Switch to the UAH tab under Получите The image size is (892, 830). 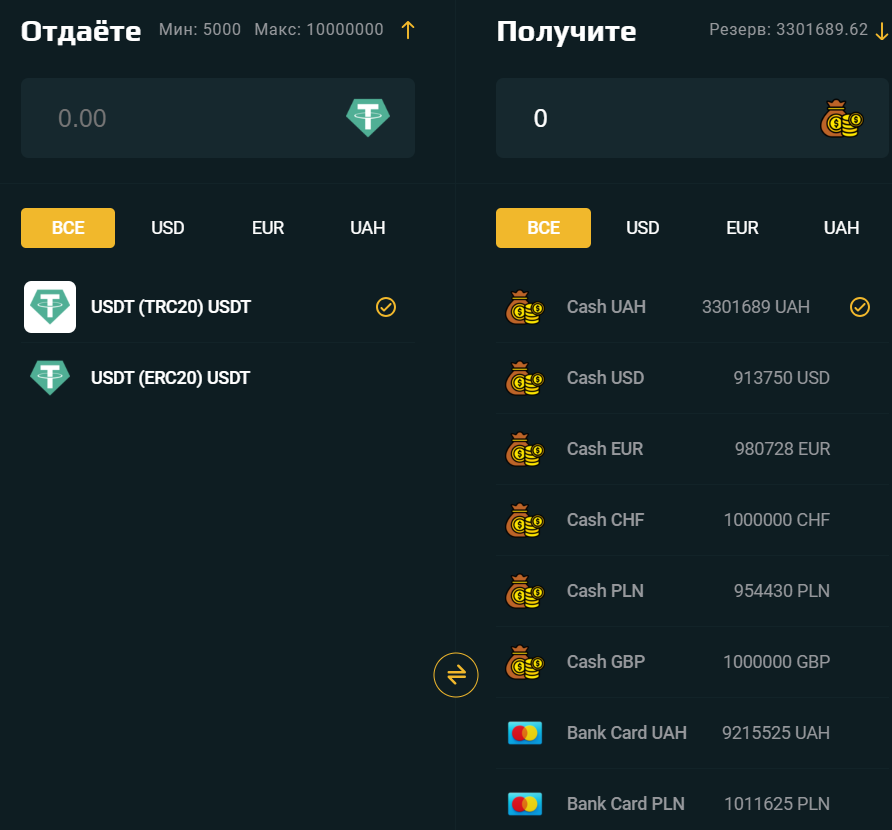(x=841, y=228)
